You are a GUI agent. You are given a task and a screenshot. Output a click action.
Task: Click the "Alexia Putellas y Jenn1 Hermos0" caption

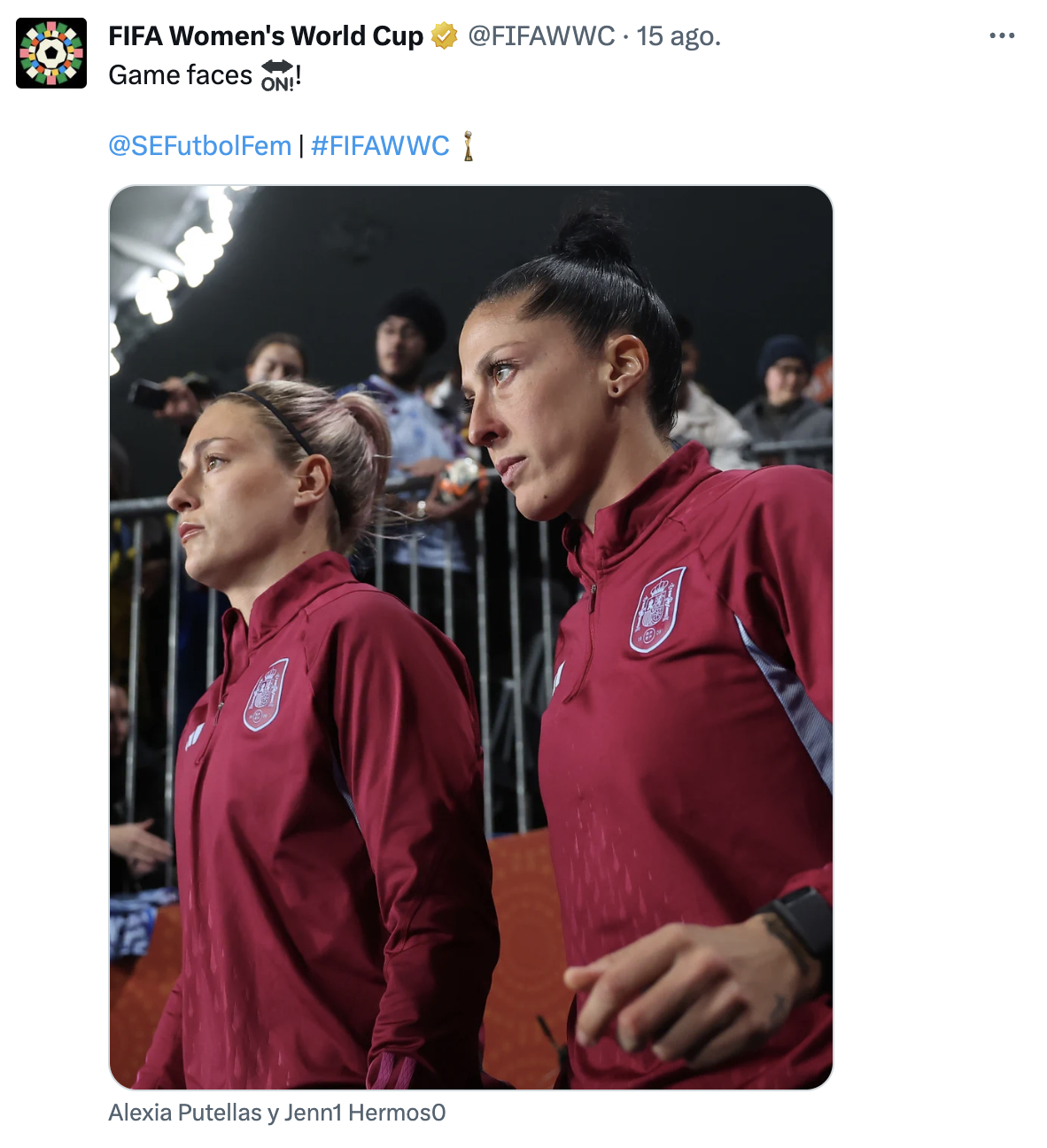(276, 1113)
